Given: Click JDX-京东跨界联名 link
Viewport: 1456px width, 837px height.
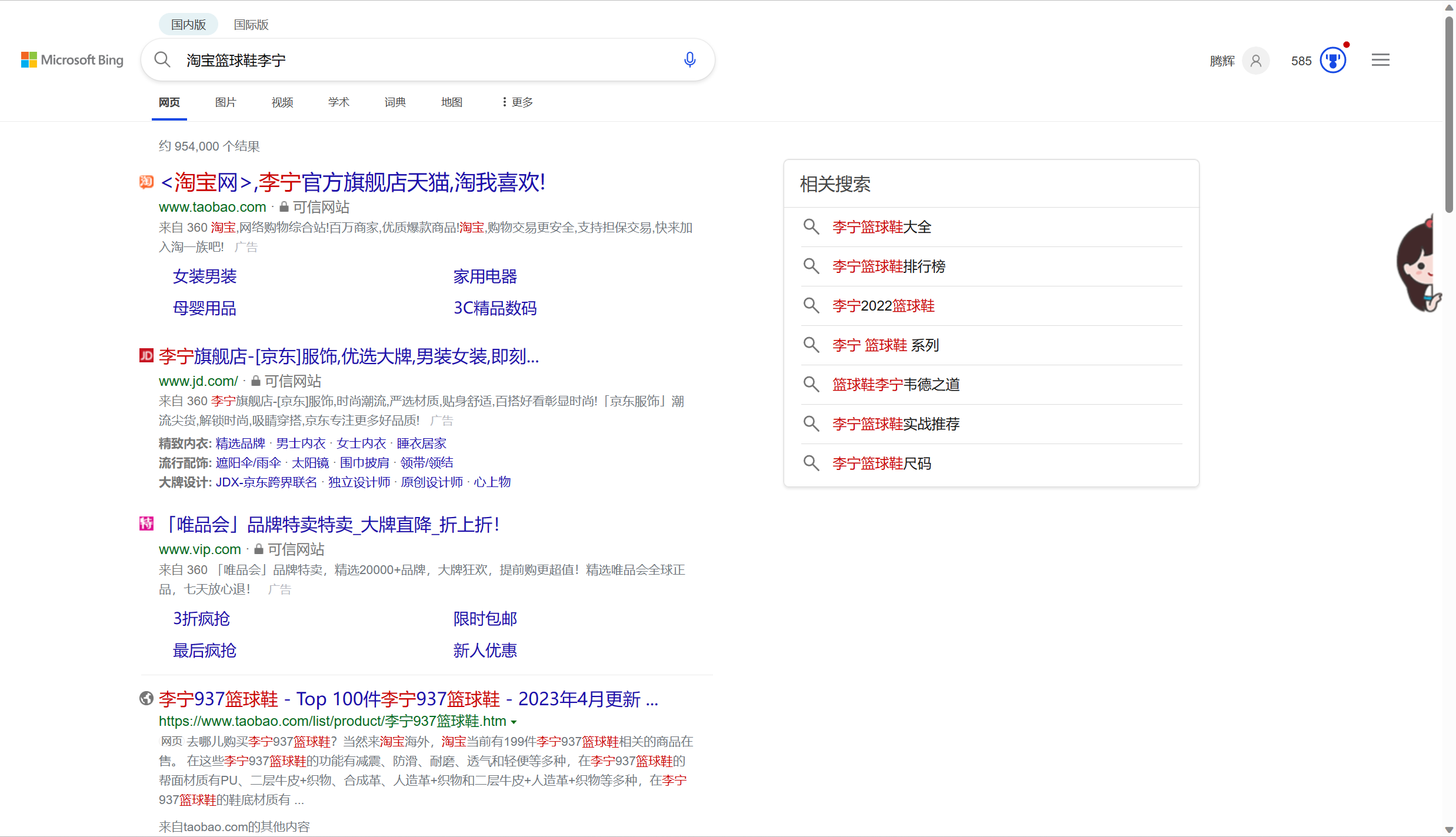Looking at the screenshot, I should pos(266,482).
